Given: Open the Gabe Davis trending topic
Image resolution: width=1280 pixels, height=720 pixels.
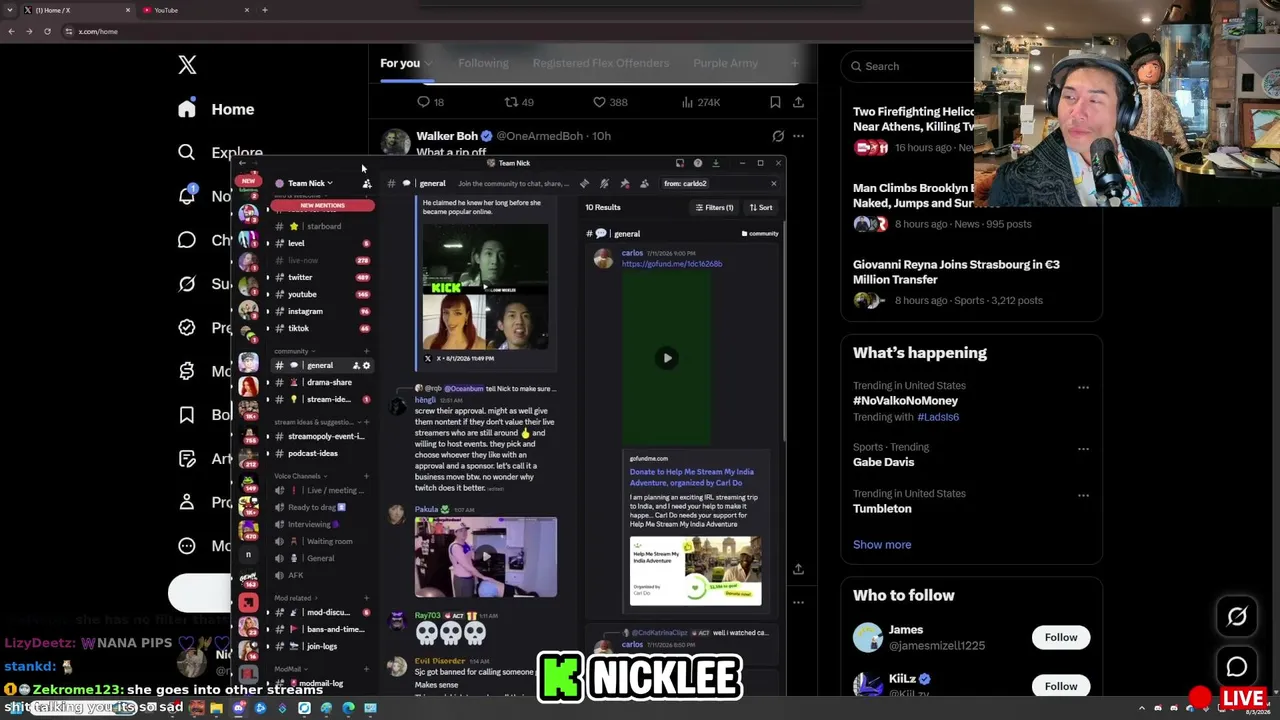Looking at the screenshot, I should [884, 462].
